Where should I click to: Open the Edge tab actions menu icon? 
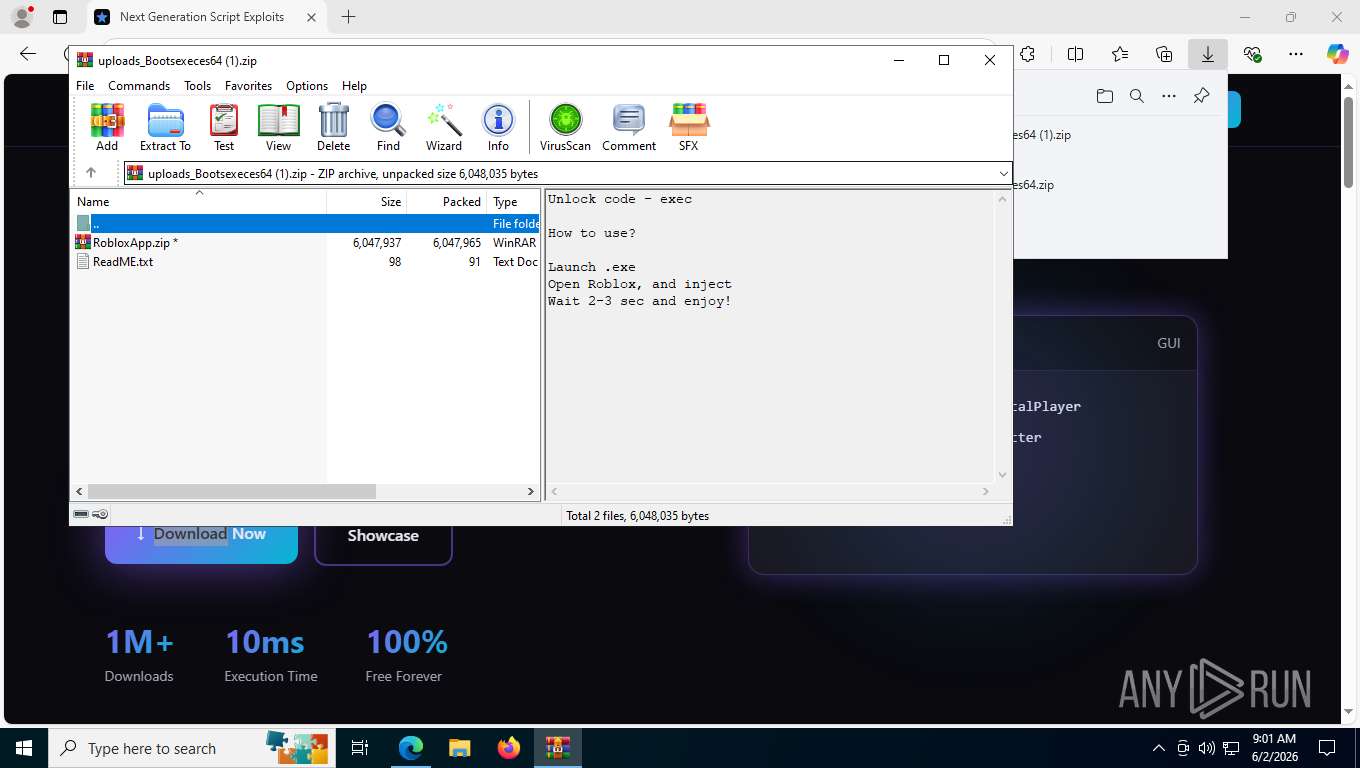pyautogui.click(x=60, y=17)
